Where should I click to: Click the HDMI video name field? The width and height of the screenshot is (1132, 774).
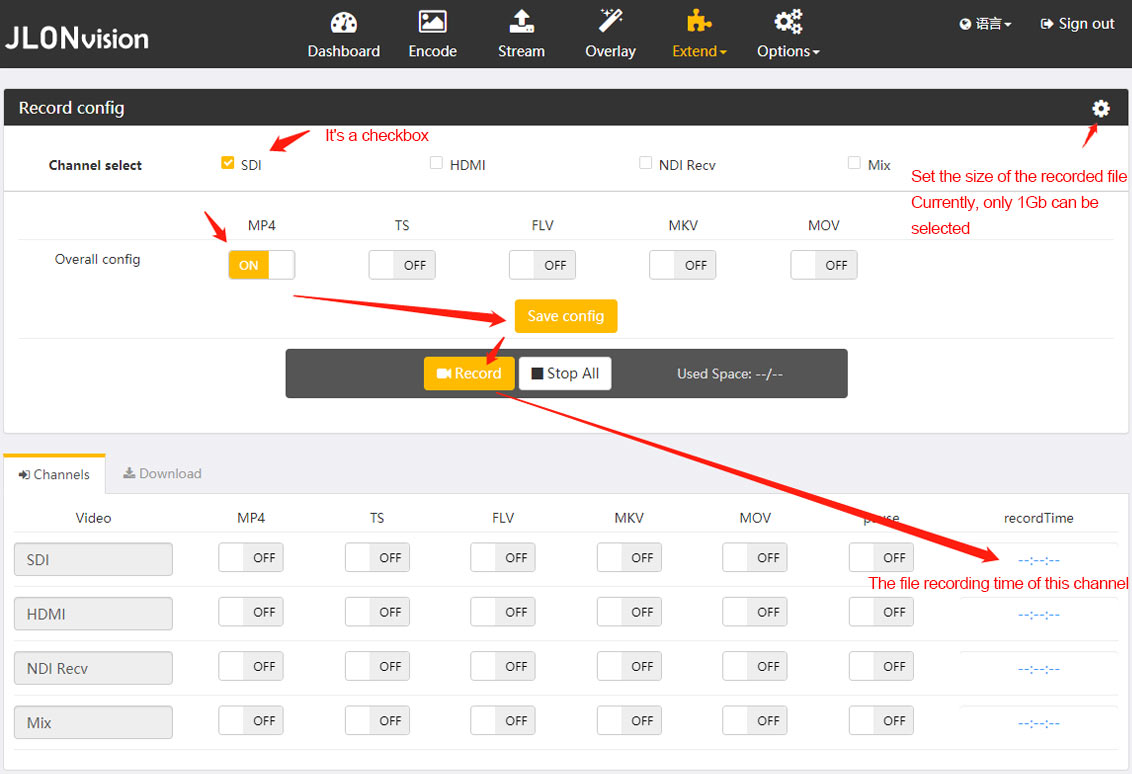pos(93,614)
